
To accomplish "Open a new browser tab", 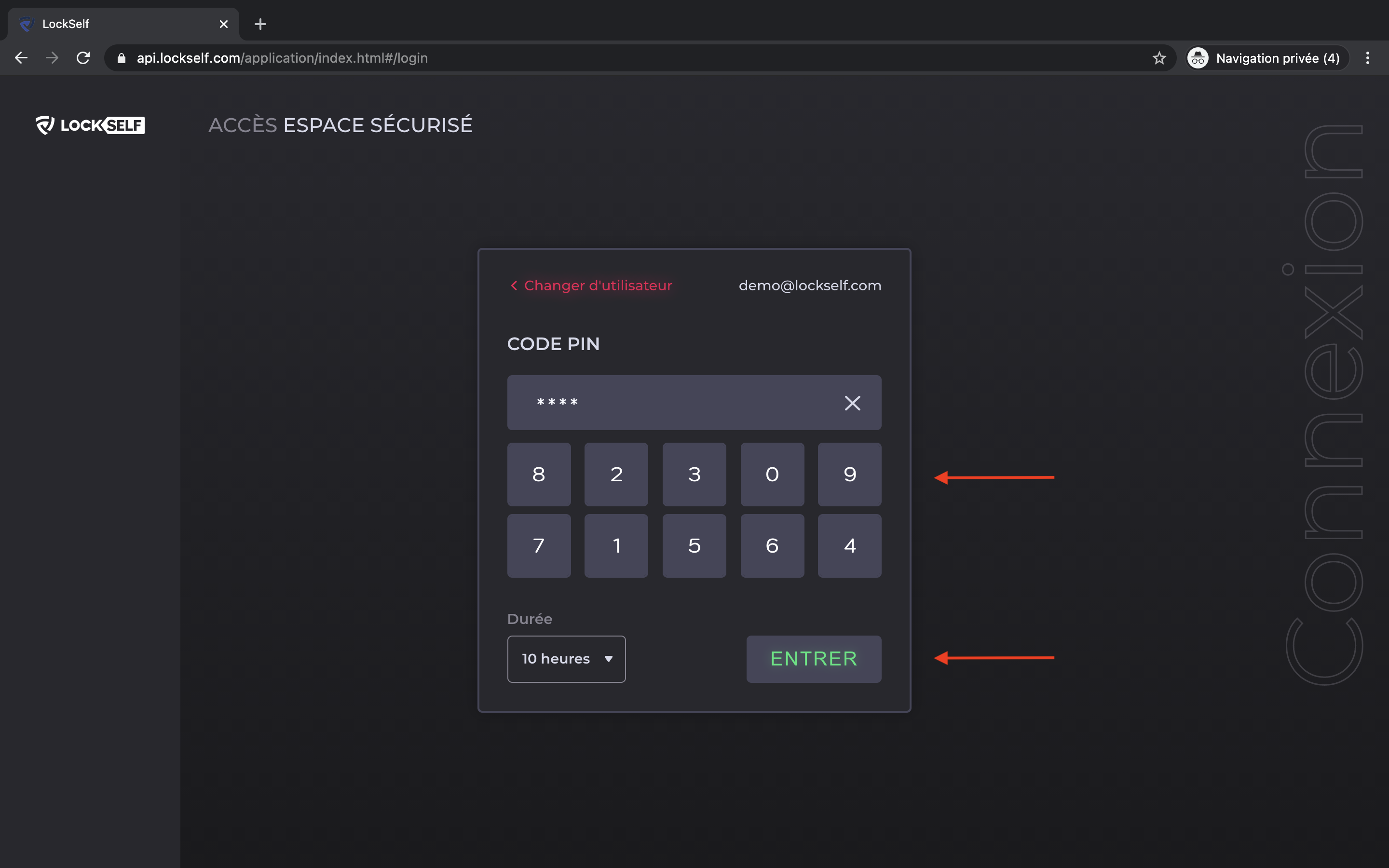I will tap(260, 24).
